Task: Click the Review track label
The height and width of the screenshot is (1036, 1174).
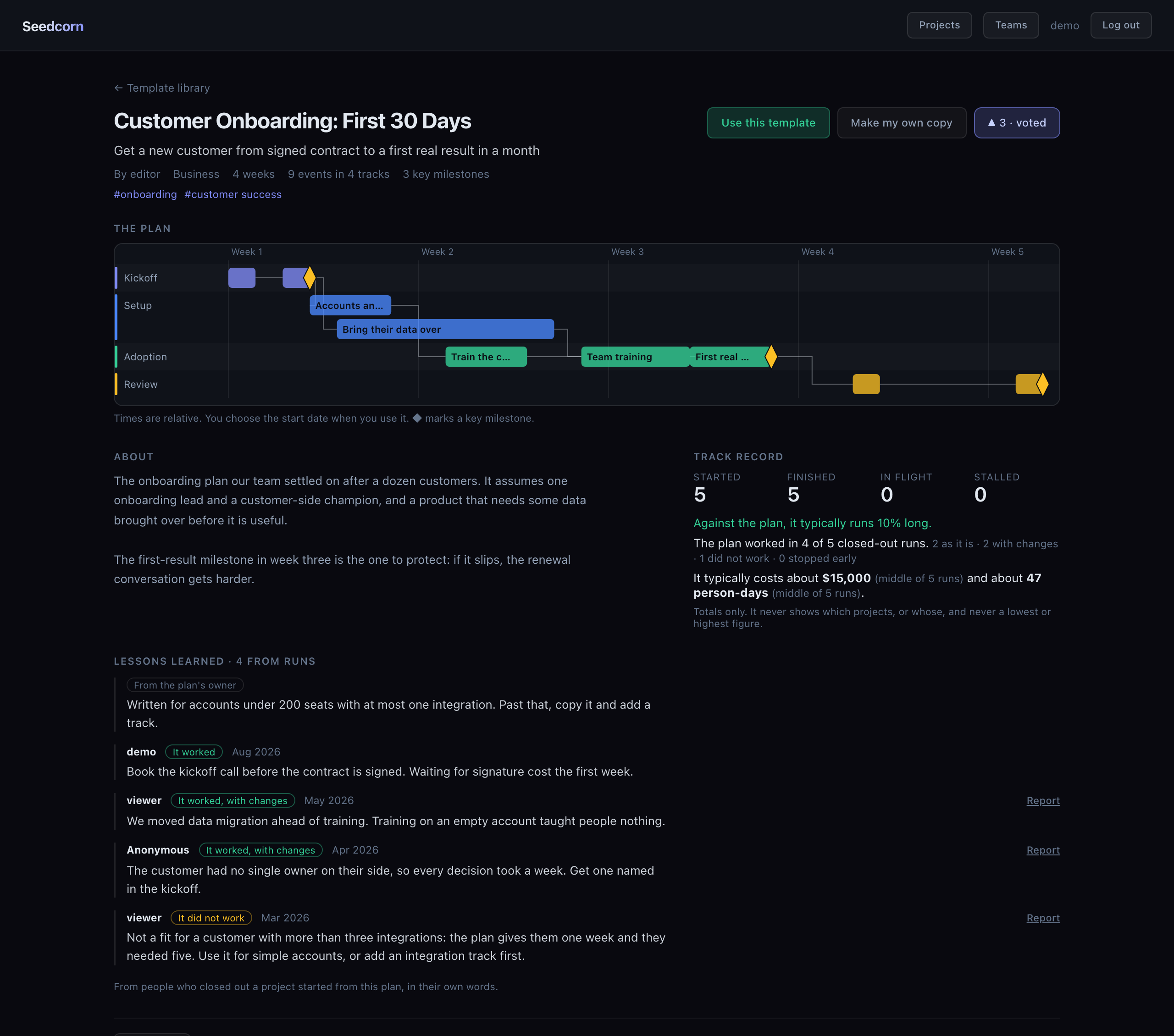Action: (141, 384)
